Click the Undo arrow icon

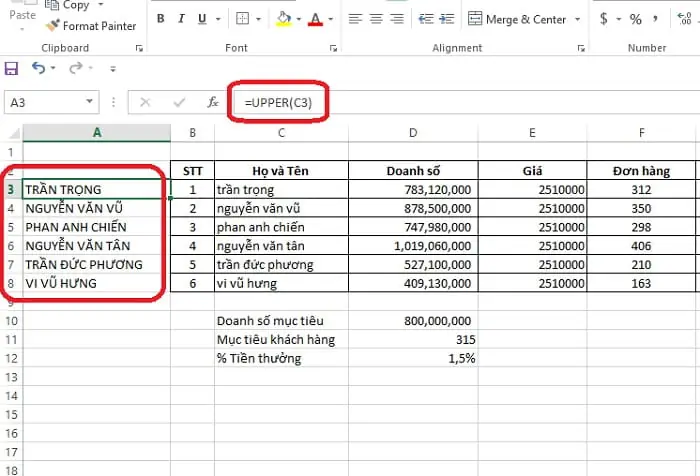point(38,68)
